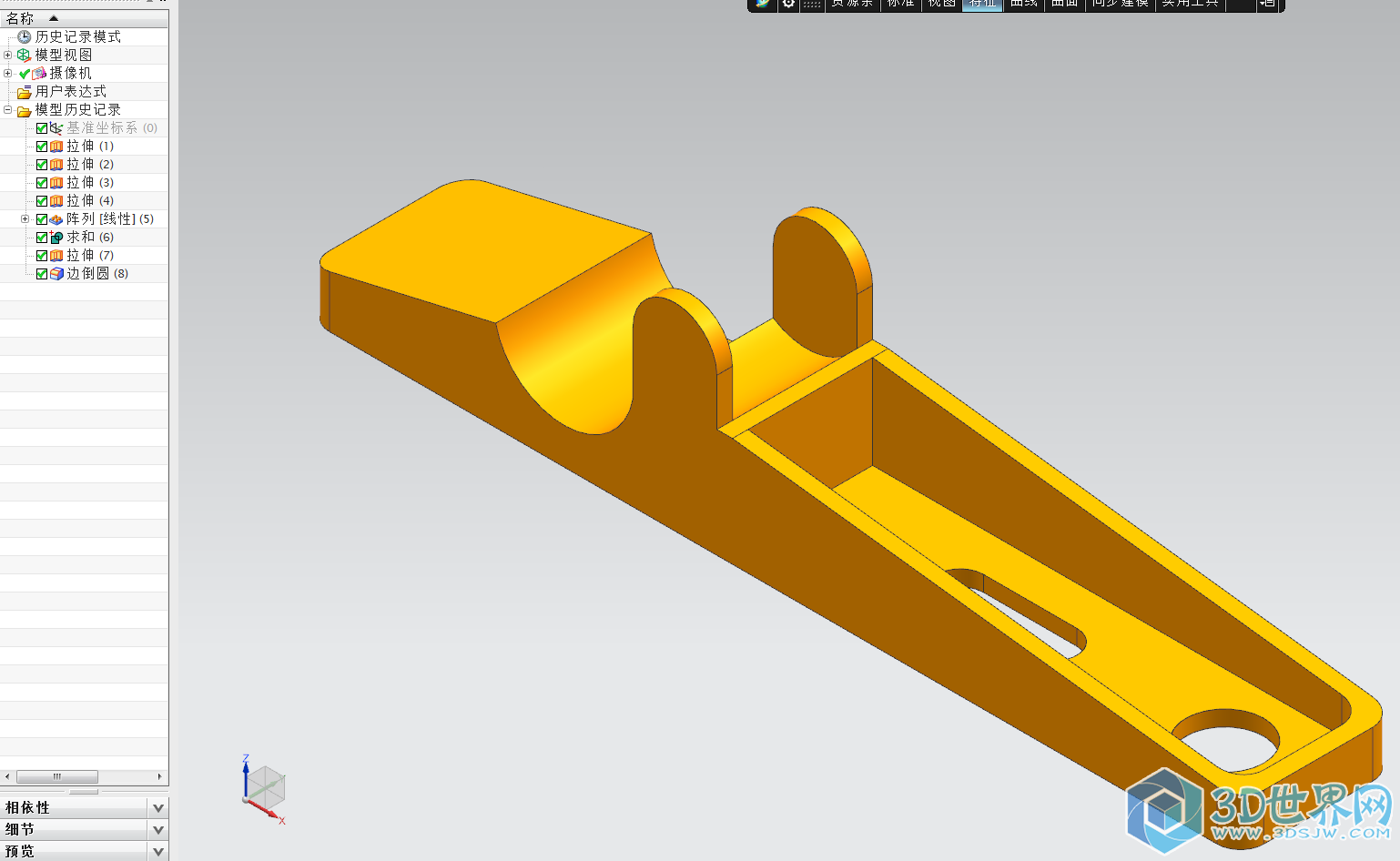Click the extrude icon of 拉伸 (4)
This screenshot has height=861, width=1400.
pos(56,201)
